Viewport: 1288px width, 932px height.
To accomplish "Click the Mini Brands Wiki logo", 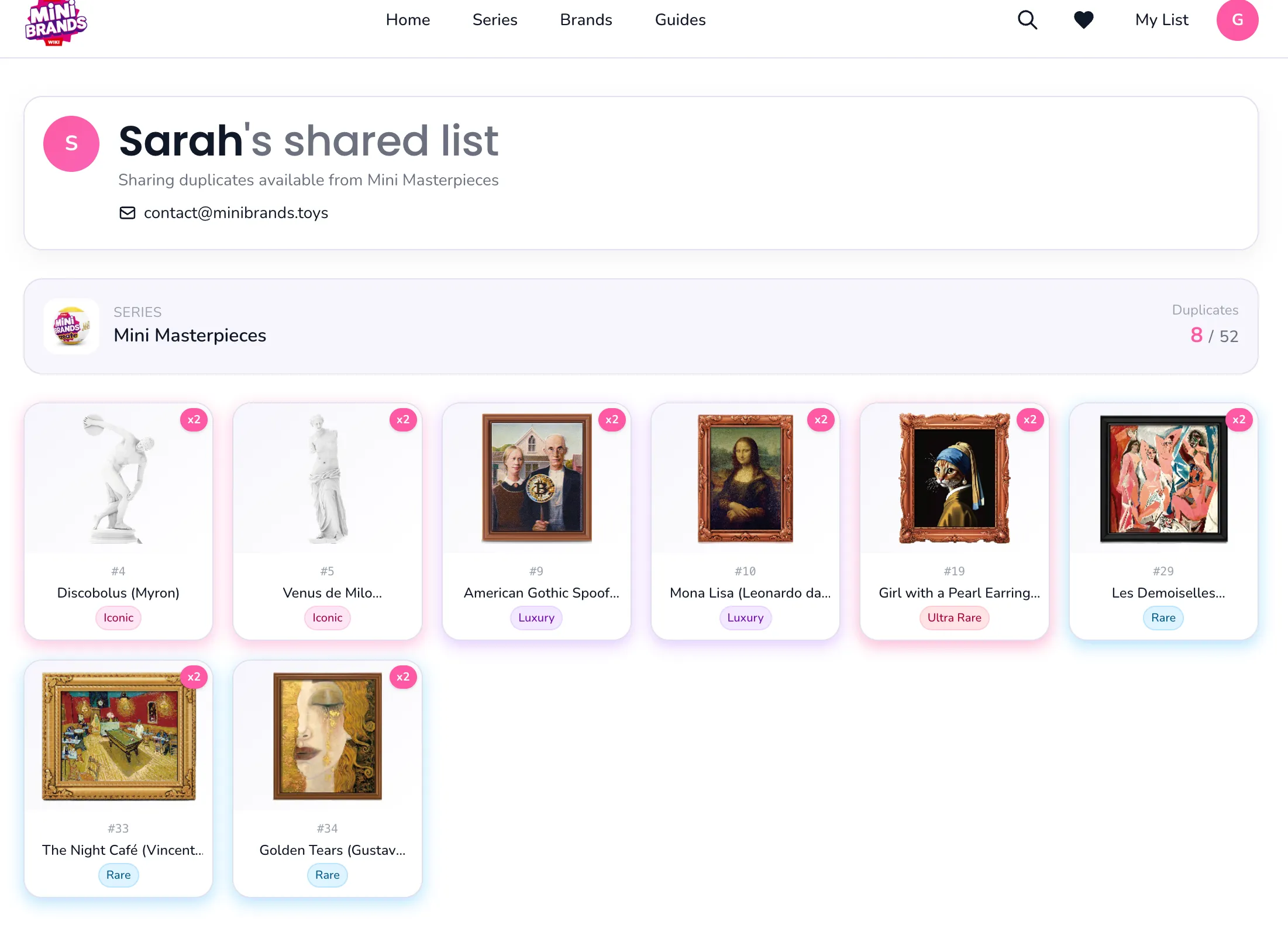I will click(x=56, y=23).
